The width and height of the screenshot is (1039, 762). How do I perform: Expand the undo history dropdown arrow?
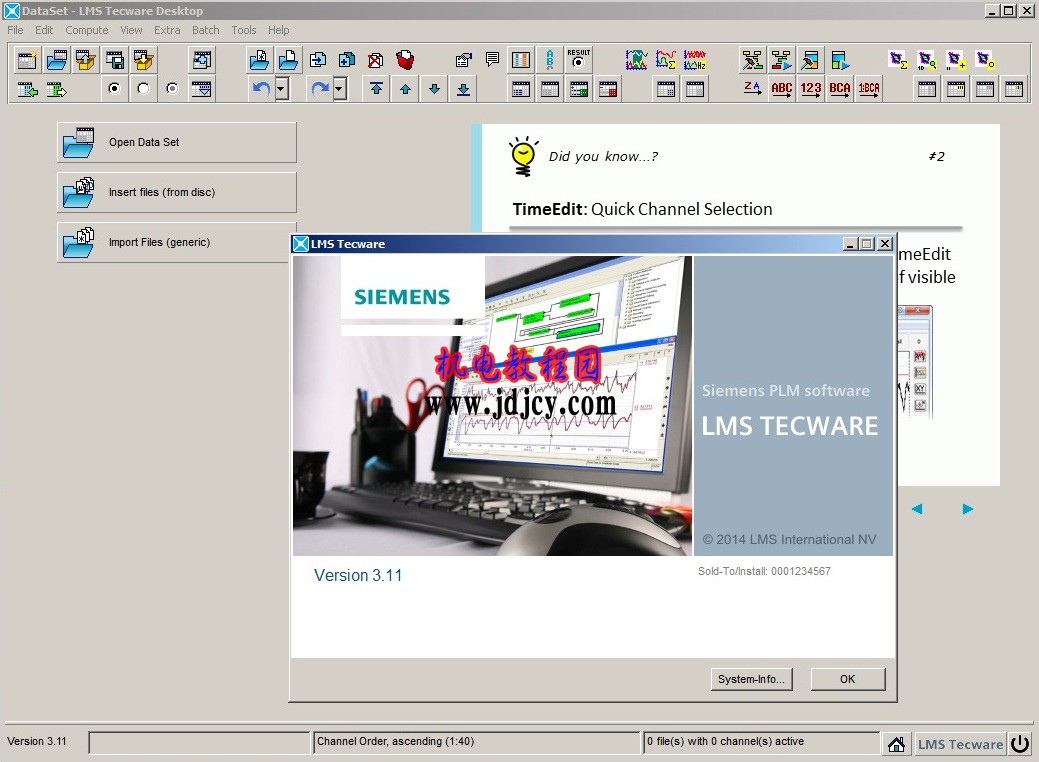coord(282,89)
